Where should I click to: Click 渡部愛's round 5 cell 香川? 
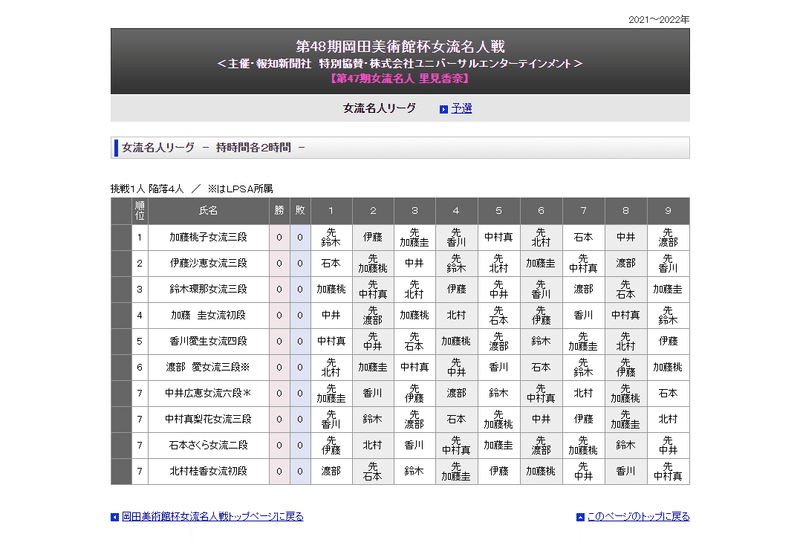pos(499,367)
